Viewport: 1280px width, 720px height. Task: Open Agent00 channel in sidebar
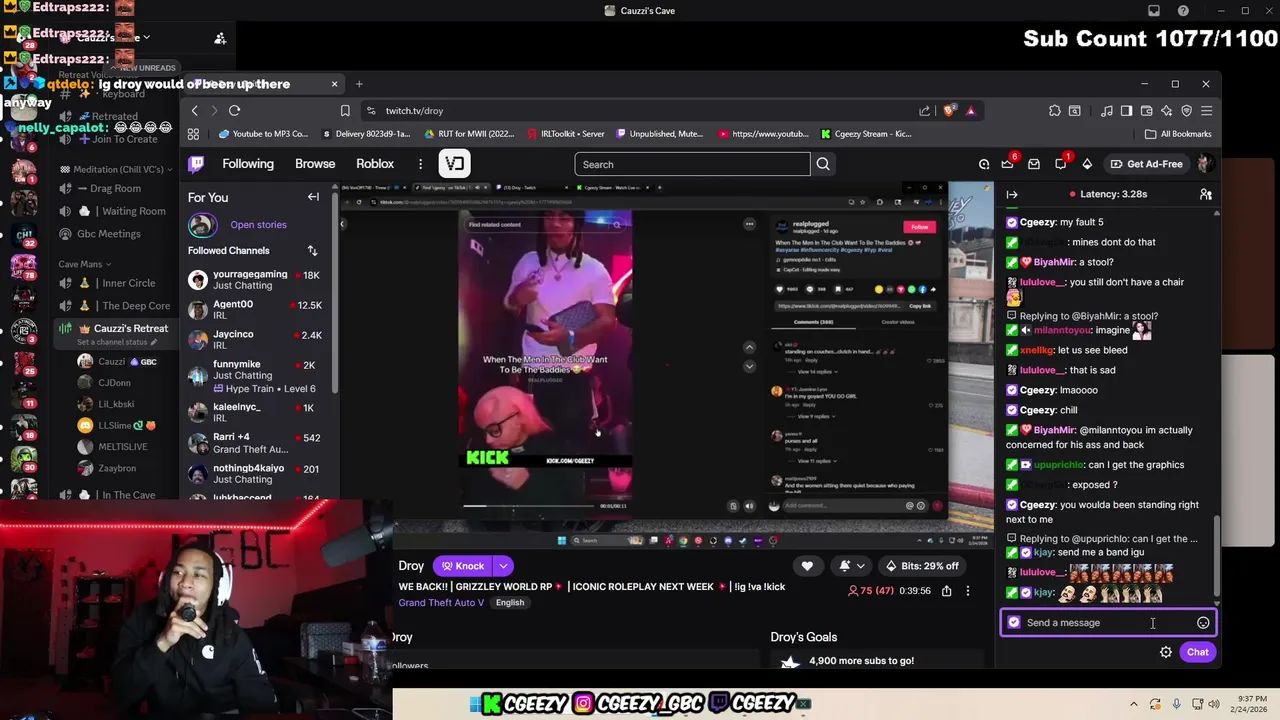[x=258, y=310]
